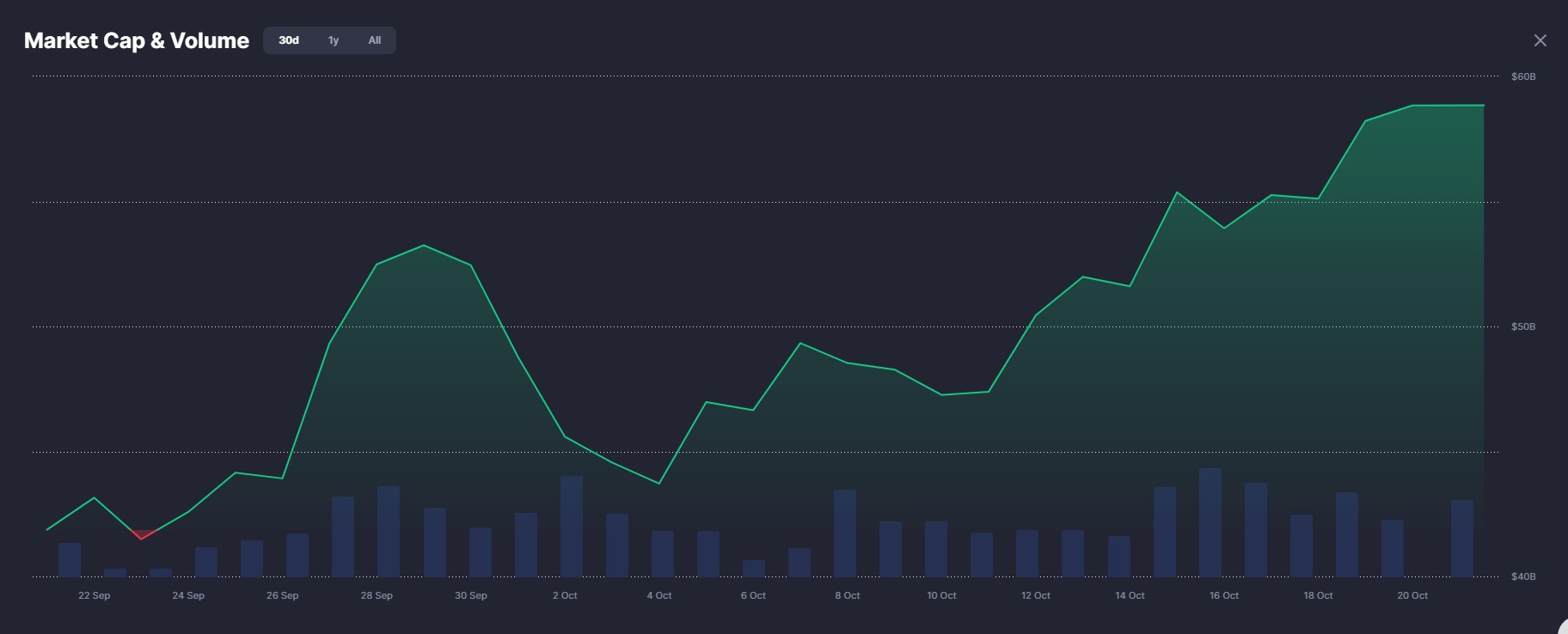1568x634 pixels.
Task: Select the volume bar above 16 Oct
Action: tap(1210, 522)
